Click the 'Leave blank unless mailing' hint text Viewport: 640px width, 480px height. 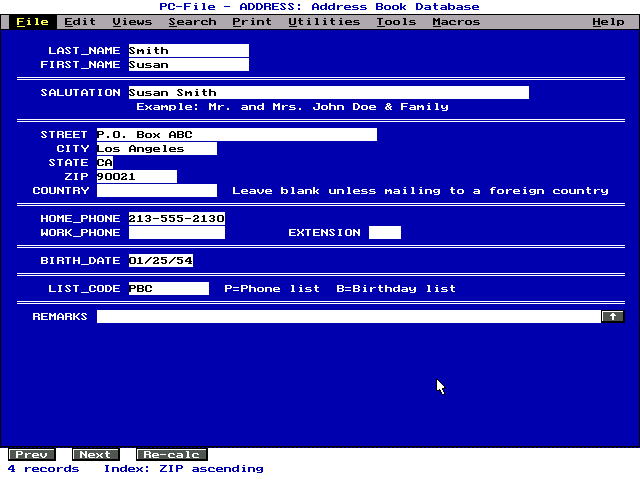(420, 191)
